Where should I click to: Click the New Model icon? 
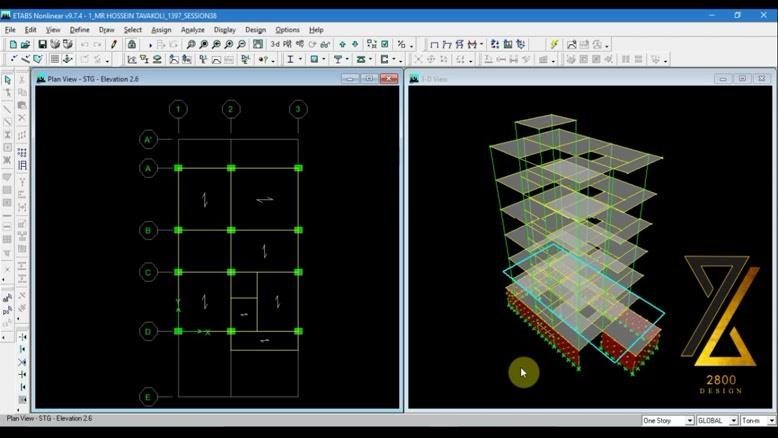13,45
